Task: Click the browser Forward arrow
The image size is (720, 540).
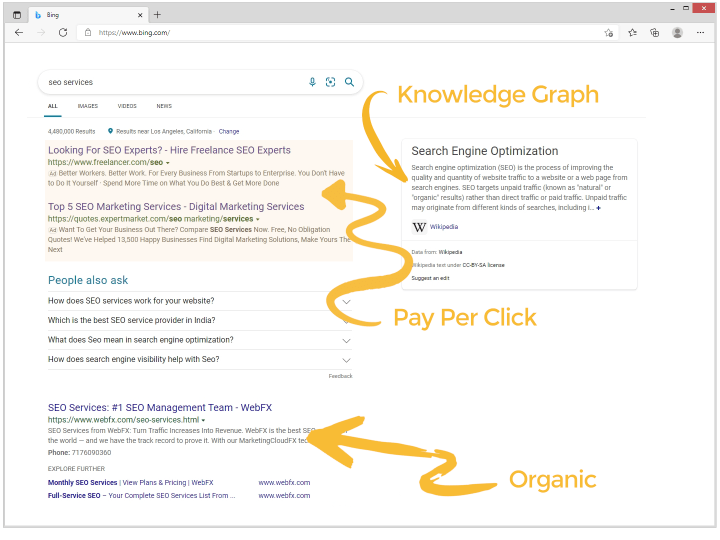Action: point(41,33)
